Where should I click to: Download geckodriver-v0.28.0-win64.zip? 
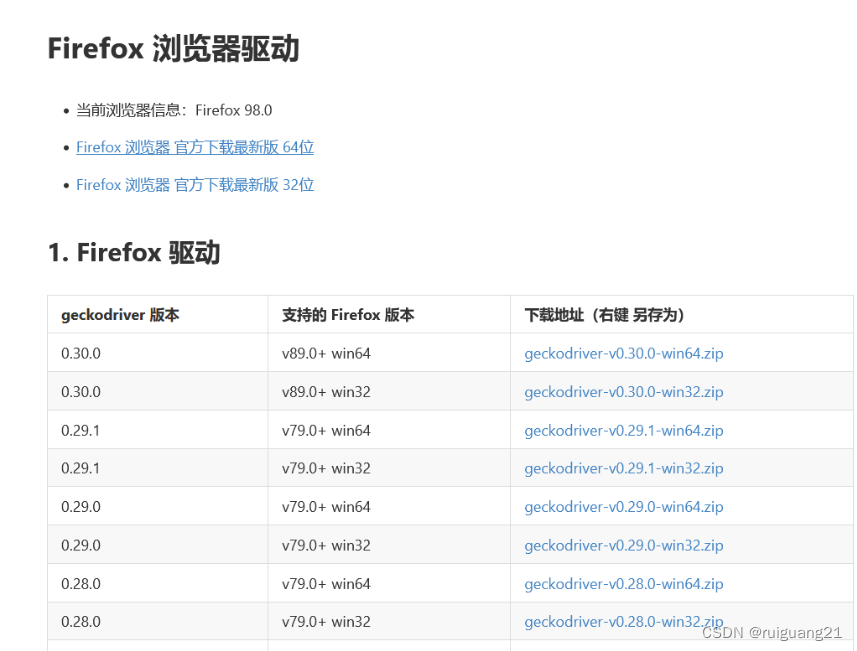[623, 583]
